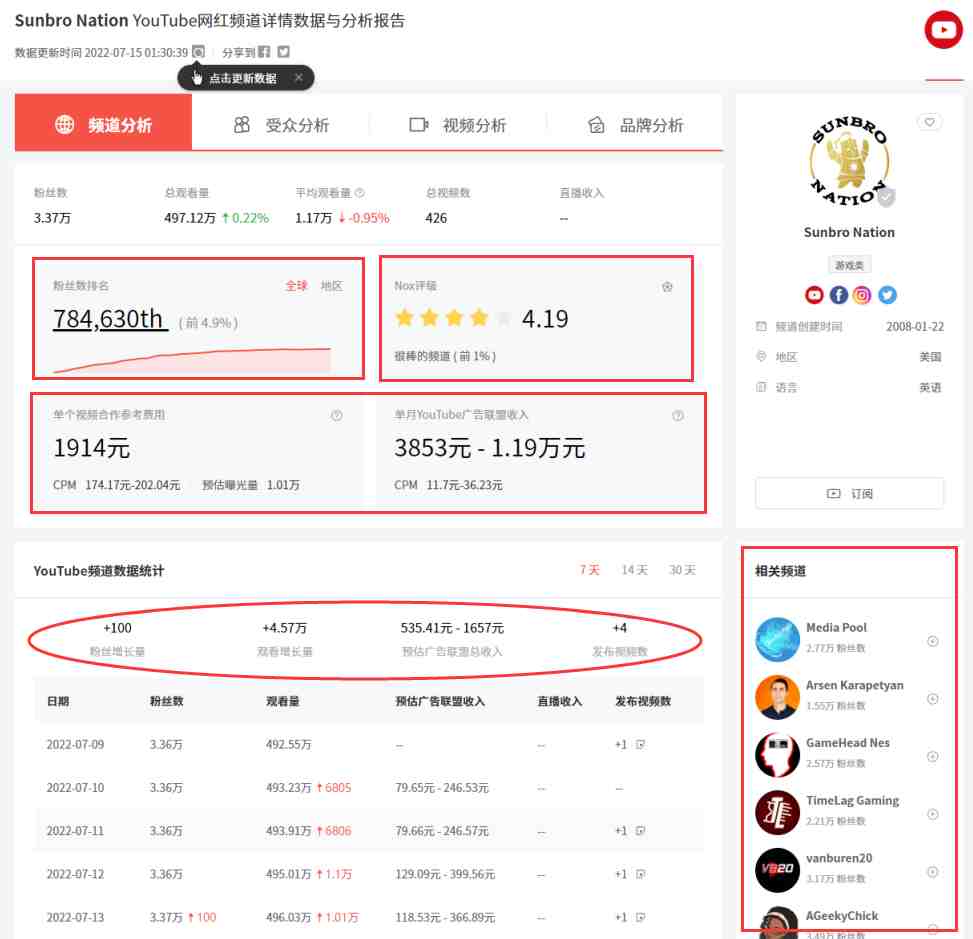Viewport: 973px width, 939px height.
Task: Switch to the 视频分析 tab
Action: (x=458, y=125)
